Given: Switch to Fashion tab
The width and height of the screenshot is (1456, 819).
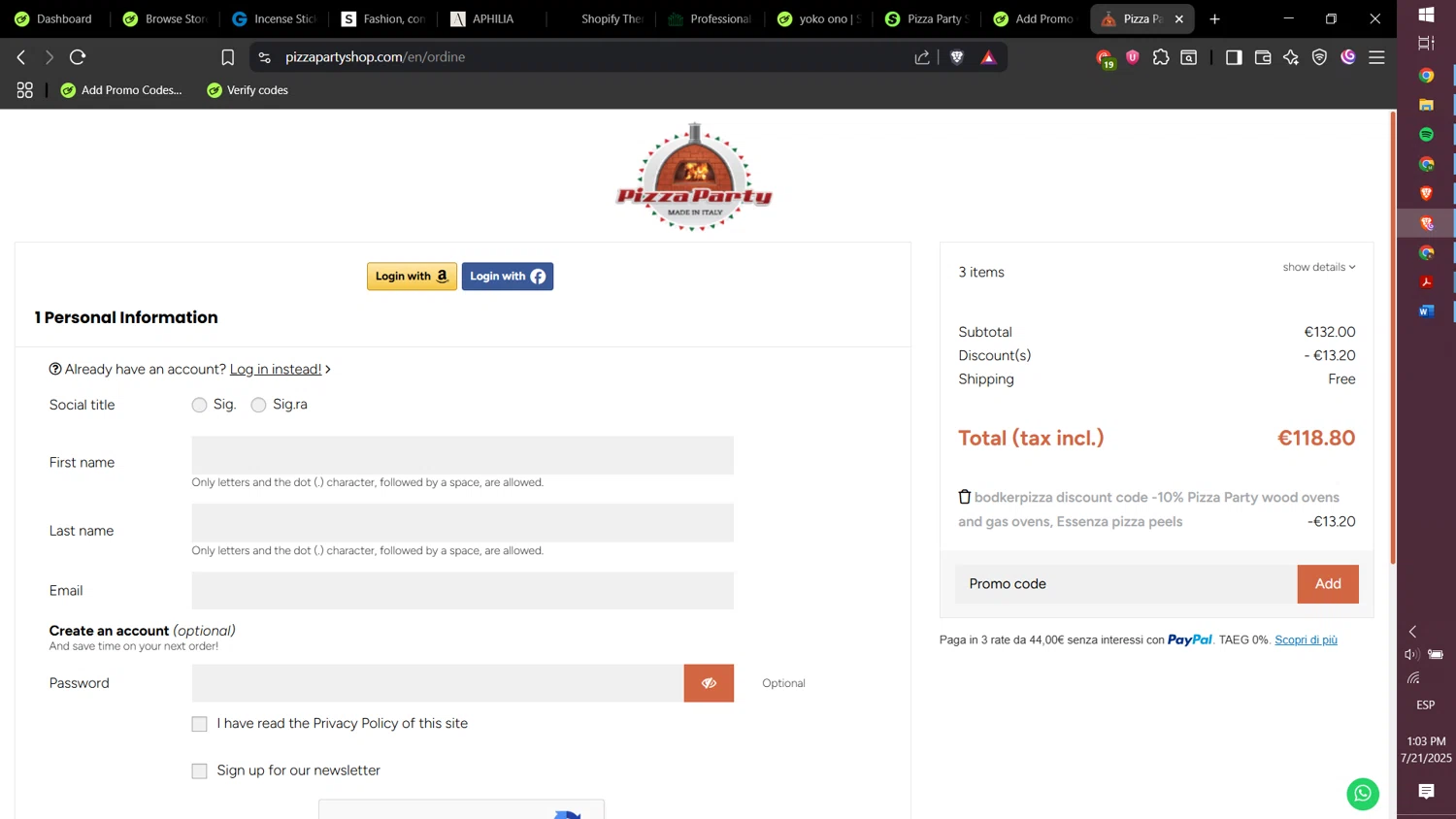Looking at the screenshot, I should click(x=383, y=18).
